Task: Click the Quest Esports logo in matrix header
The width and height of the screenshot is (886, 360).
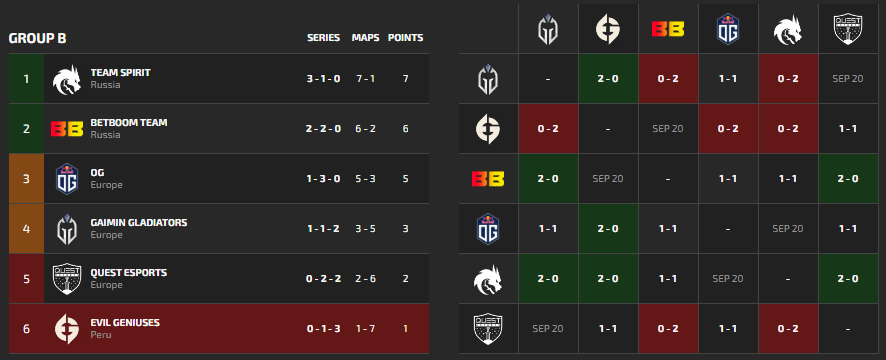Action: click(x=848, y=29)
